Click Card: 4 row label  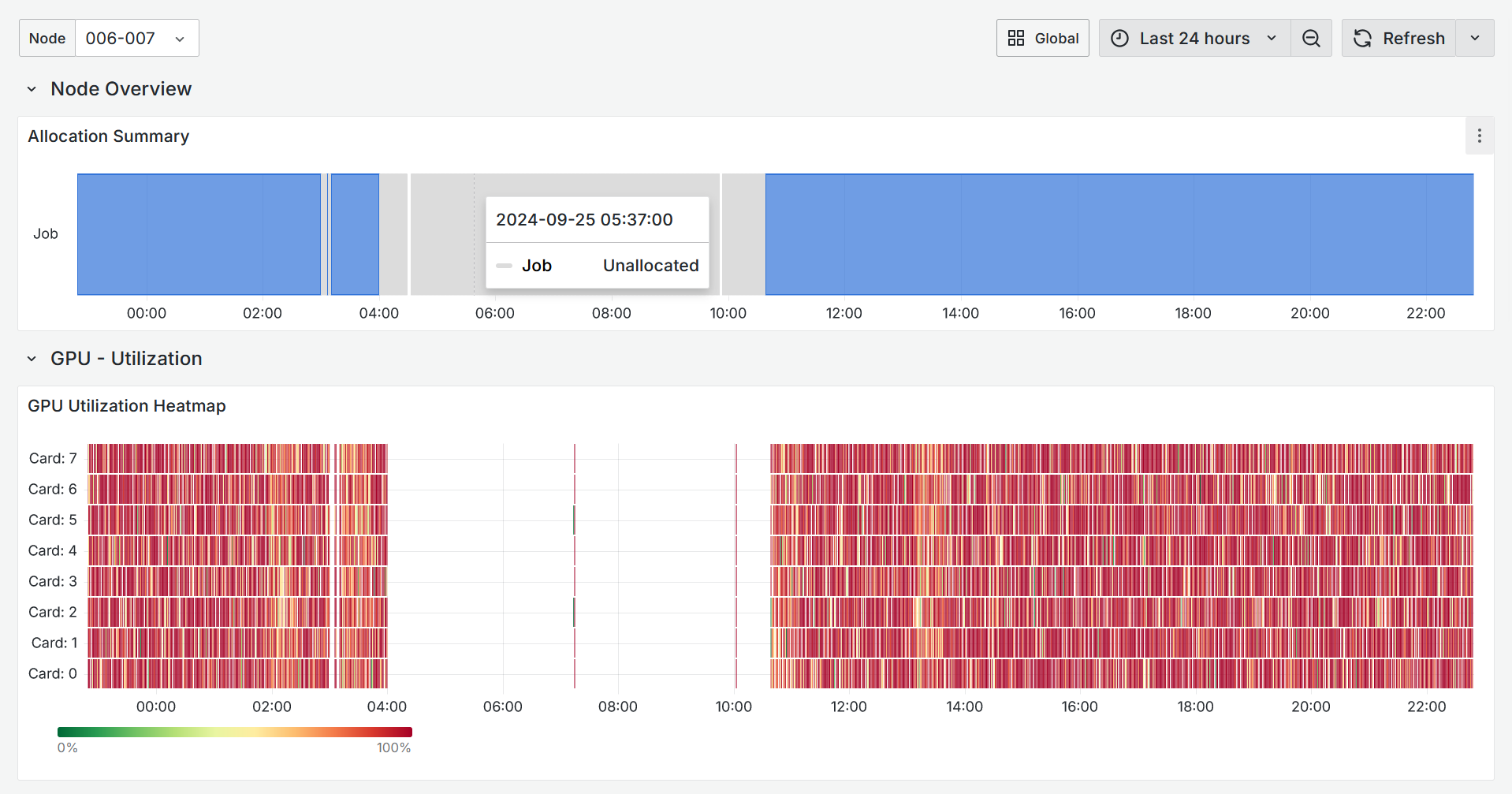(53, 550)
